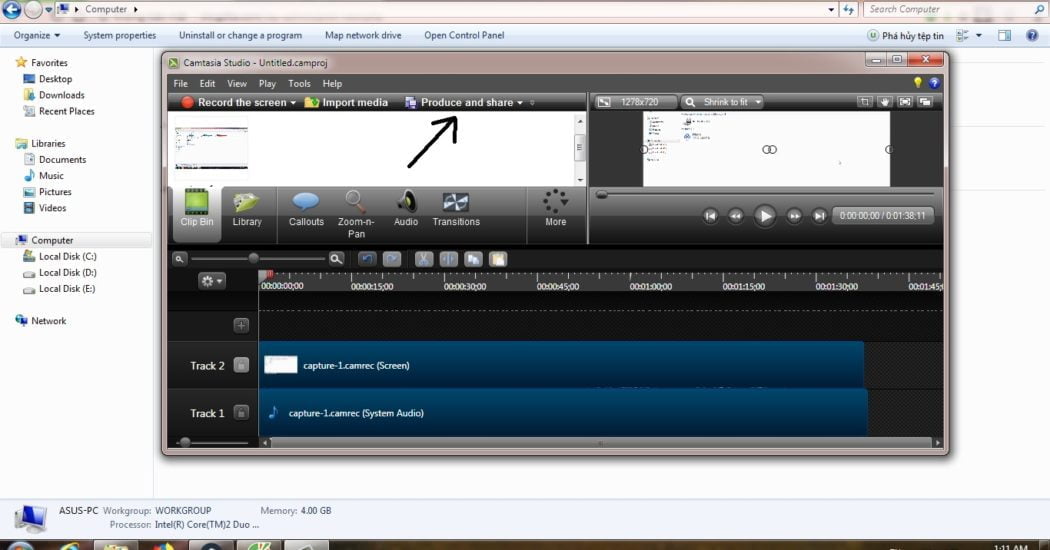Image resolution: width=1050 pixels, height=550 pixels.
Task: Jump to previous clip in preview
Action: pyautogui.click(x=710, y=216)
